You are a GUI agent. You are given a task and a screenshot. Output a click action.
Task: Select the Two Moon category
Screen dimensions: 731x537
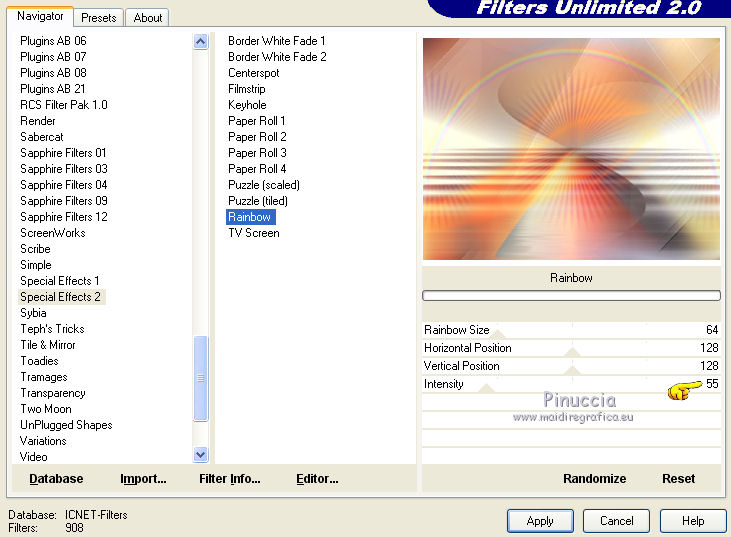[46, 409]
